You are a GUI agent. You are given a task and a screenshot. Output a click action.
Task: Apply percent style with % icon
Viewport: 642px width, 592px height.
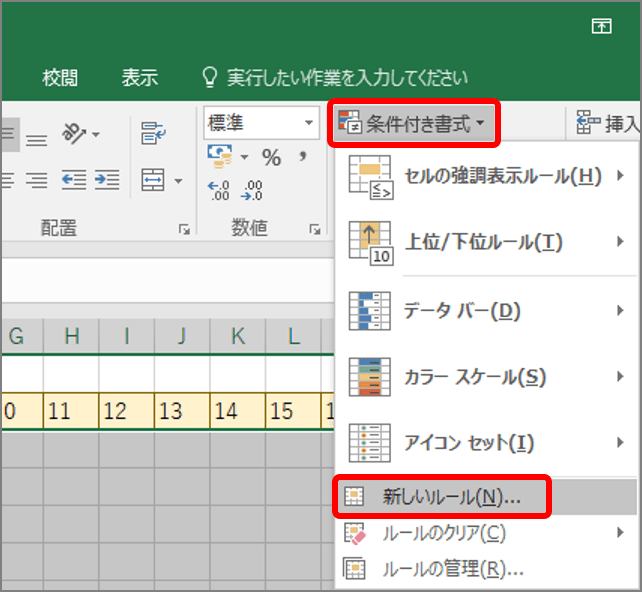pyautogui.click(x=271, y=157)
